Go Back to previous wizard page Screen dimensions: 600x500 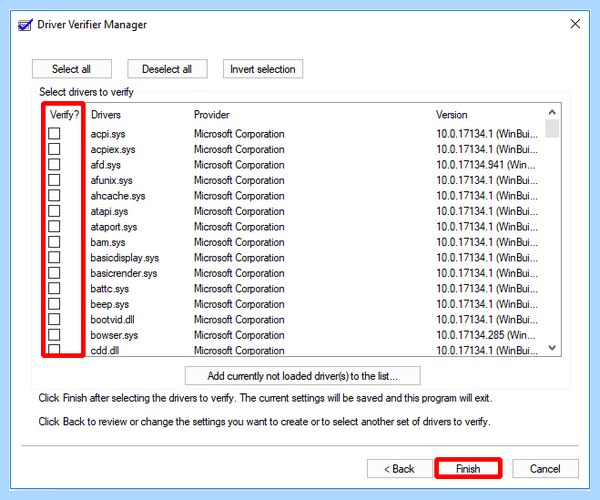coord(399,469)
